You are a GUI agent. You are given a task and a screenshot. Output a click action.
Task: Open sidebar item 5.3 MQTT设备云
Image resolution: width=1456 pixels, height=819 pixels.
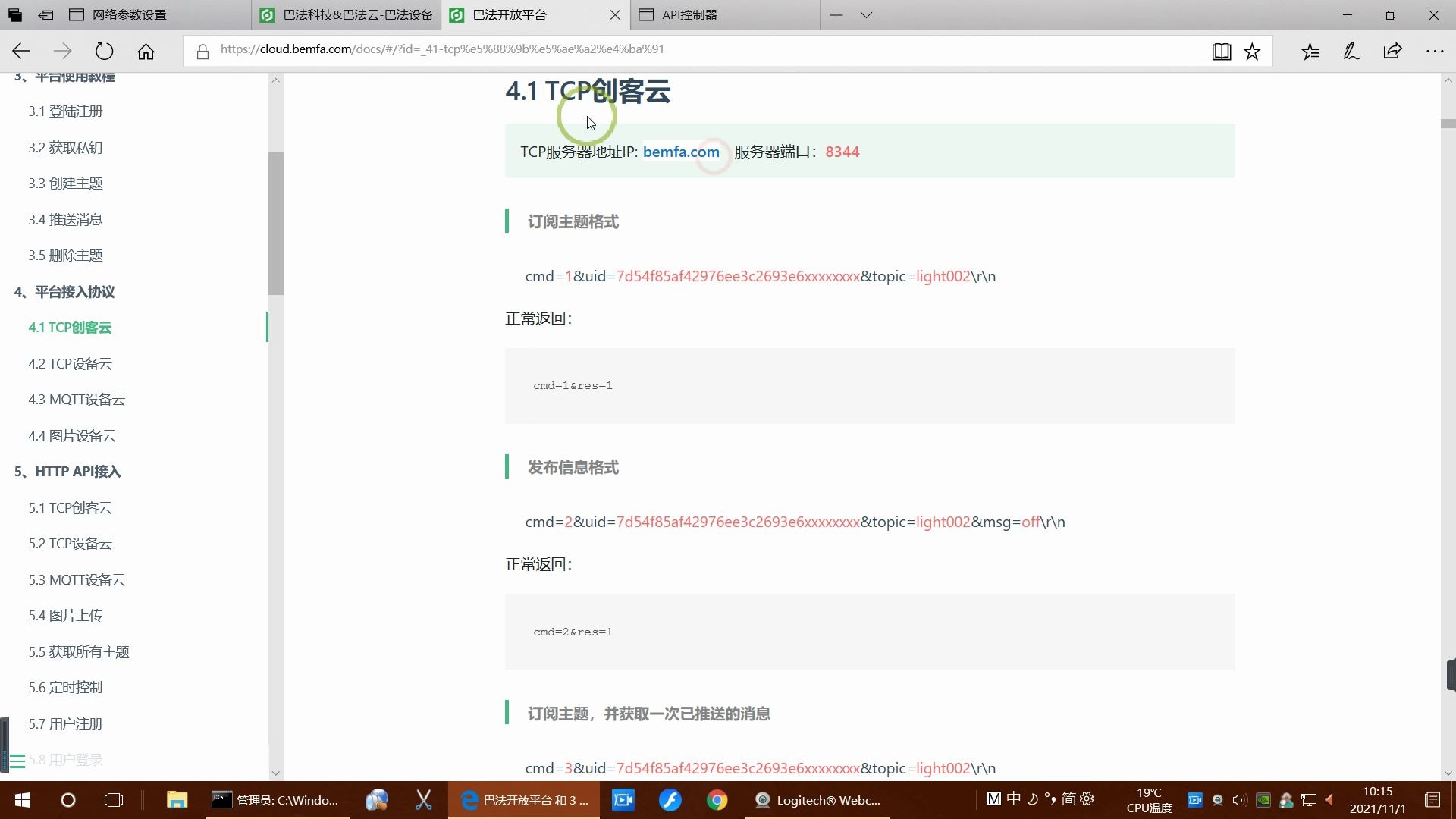(x=77, y=580)
